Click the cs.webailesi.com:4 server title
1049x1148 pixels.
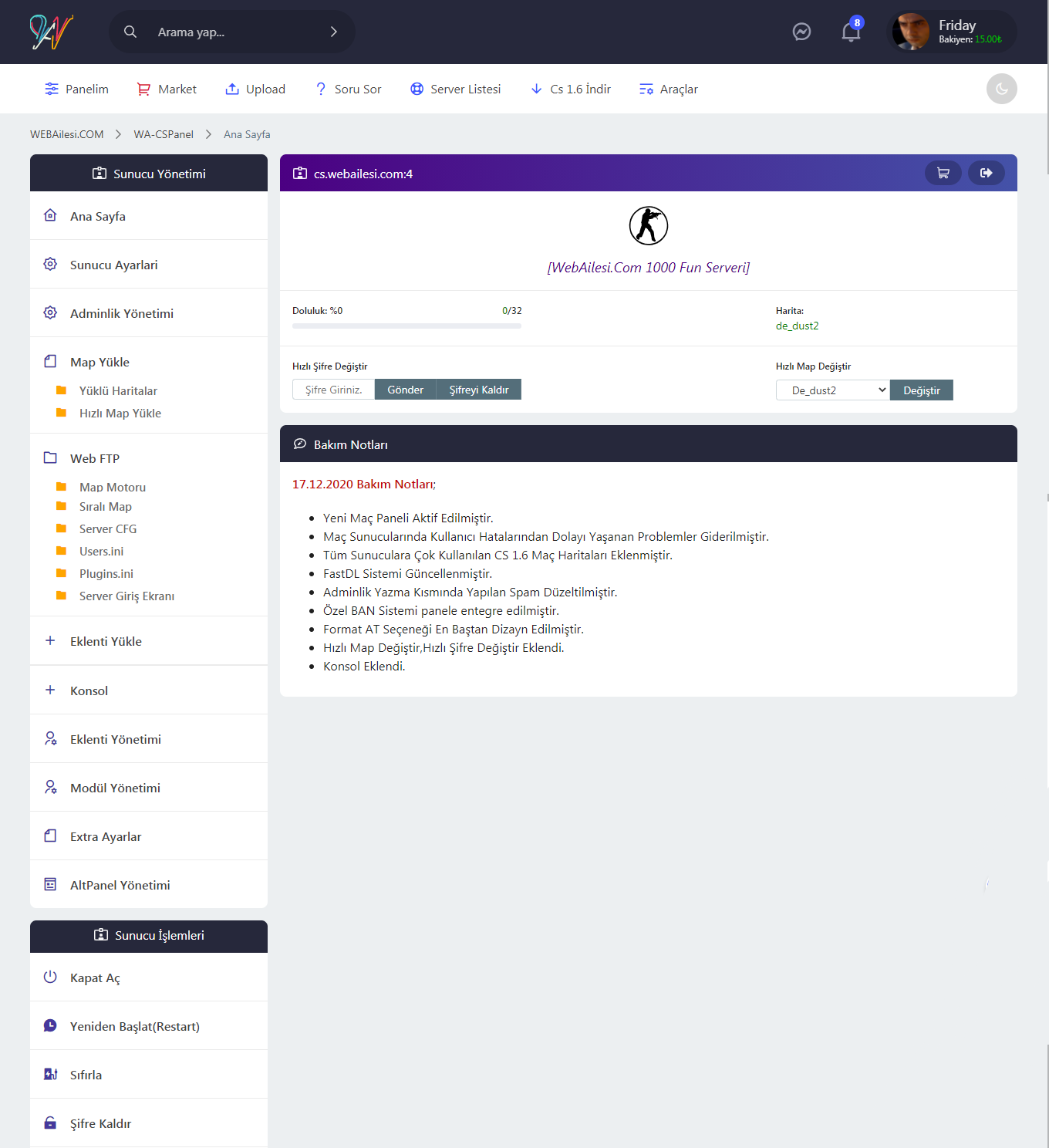point(363,174)
